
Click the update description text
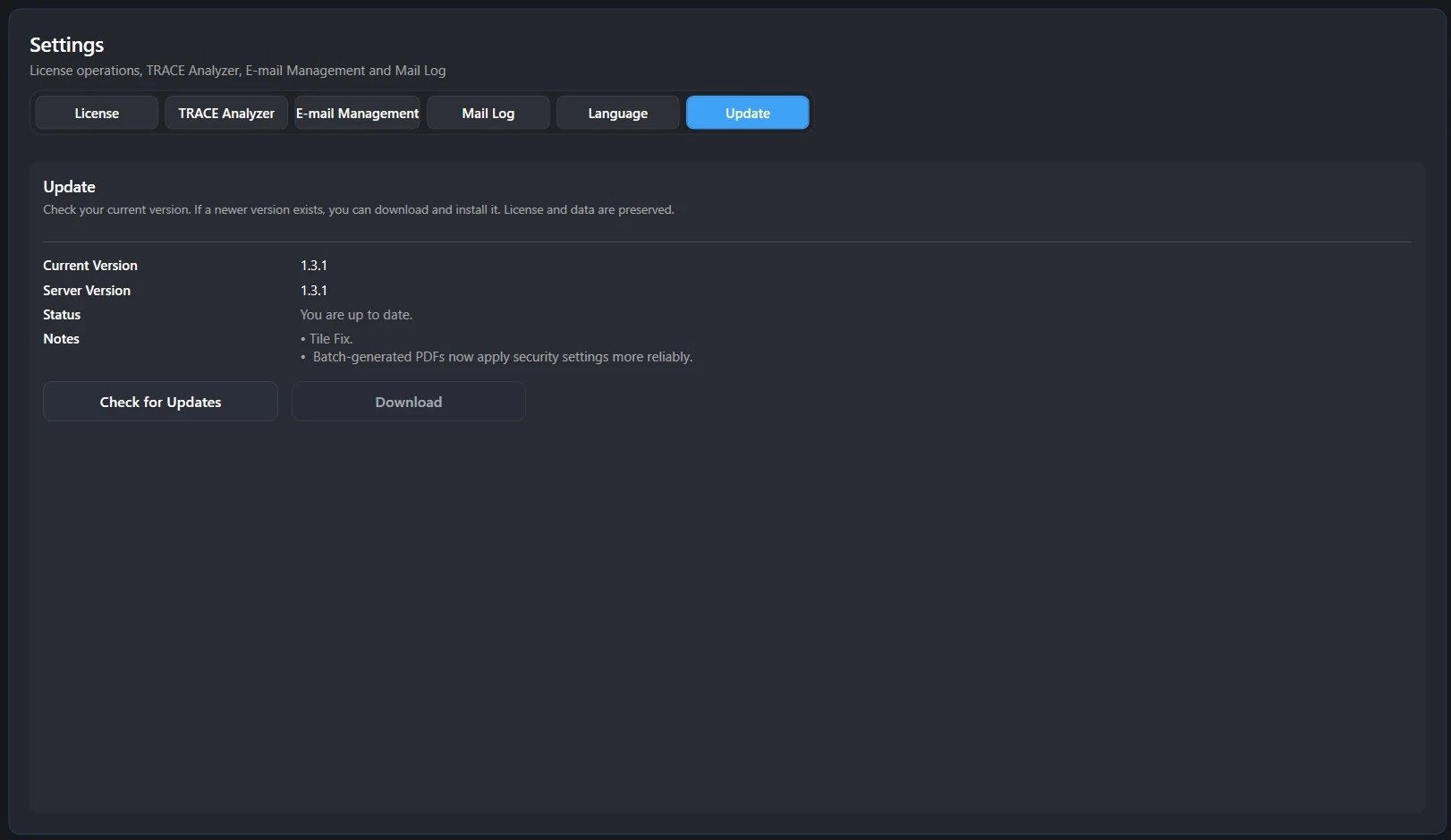click(358, 209)
